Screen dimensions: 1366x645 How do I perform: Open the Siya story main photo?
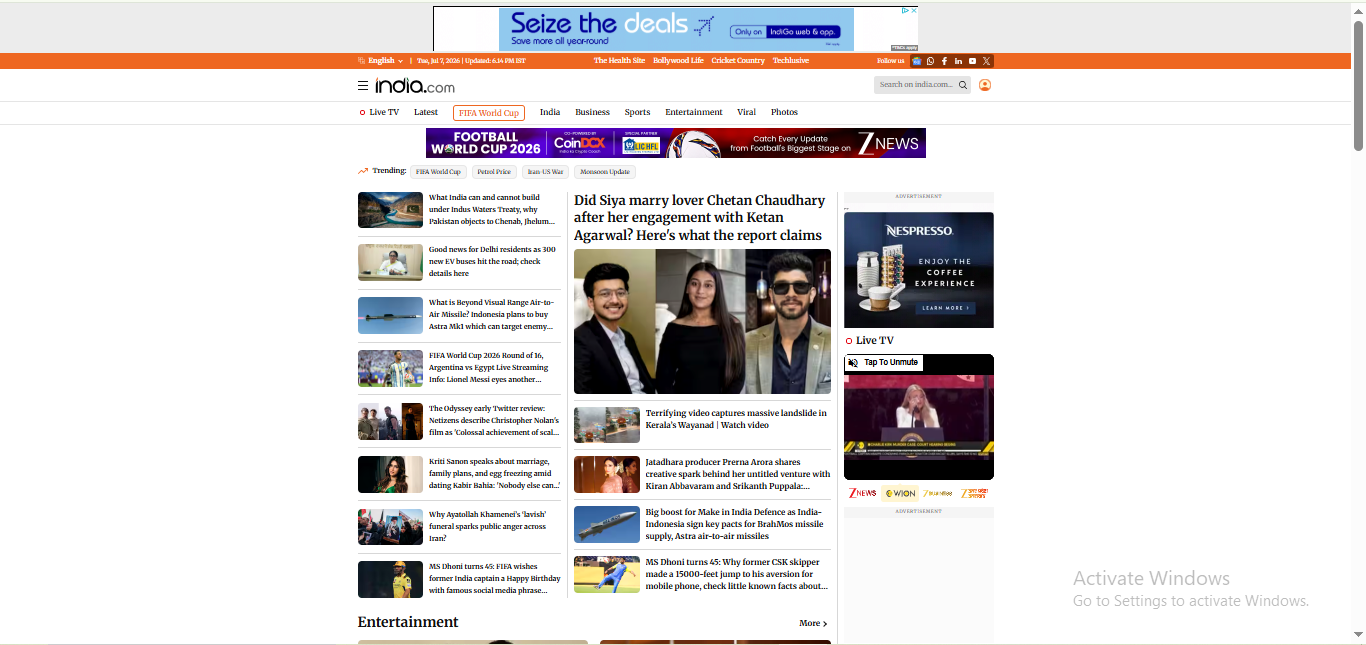click(702, 322)
